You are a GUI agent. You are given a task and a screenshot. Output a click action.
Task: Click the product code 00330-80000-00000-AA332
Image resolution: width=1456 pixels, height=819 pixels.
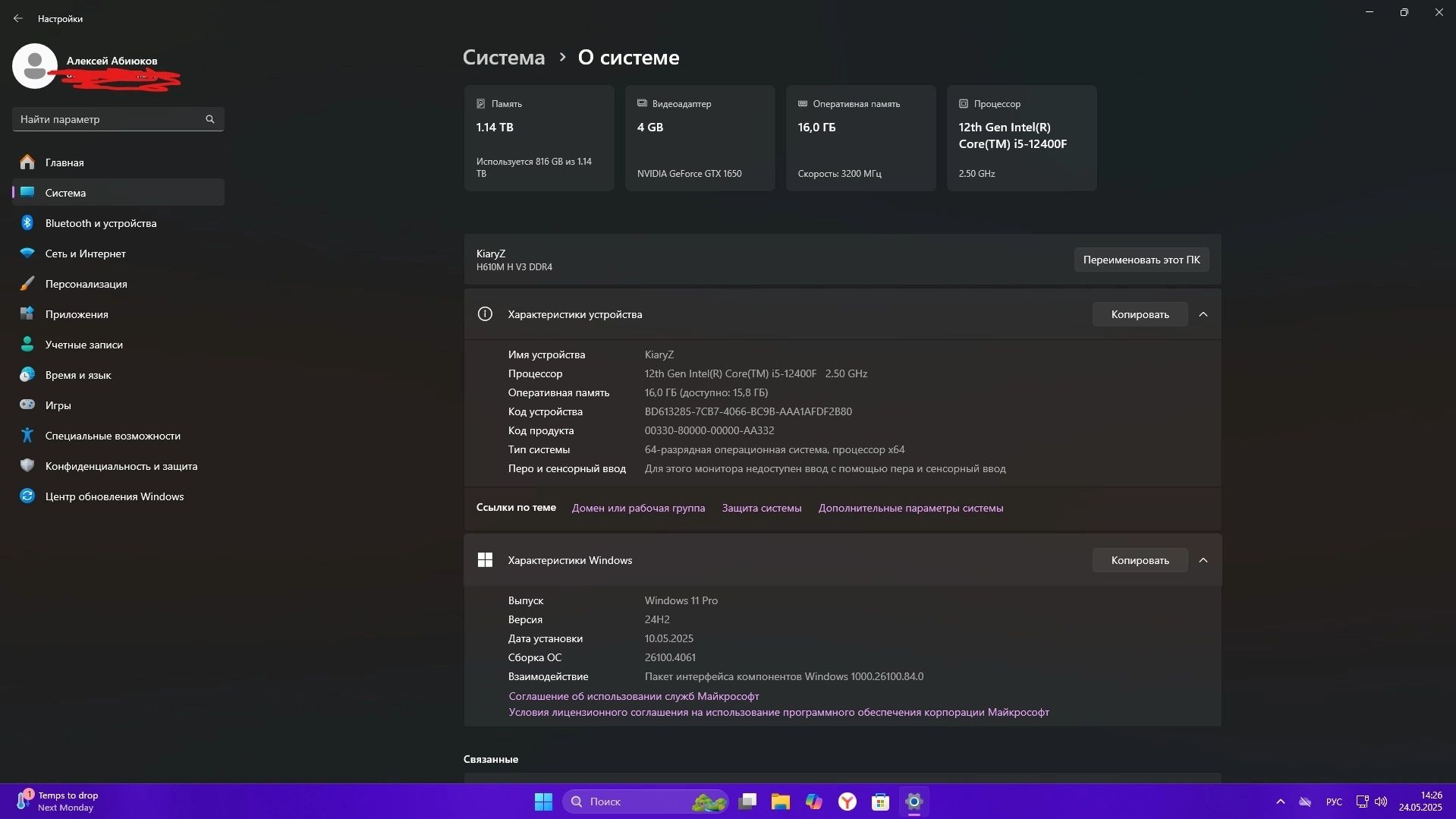click(709, 430)
